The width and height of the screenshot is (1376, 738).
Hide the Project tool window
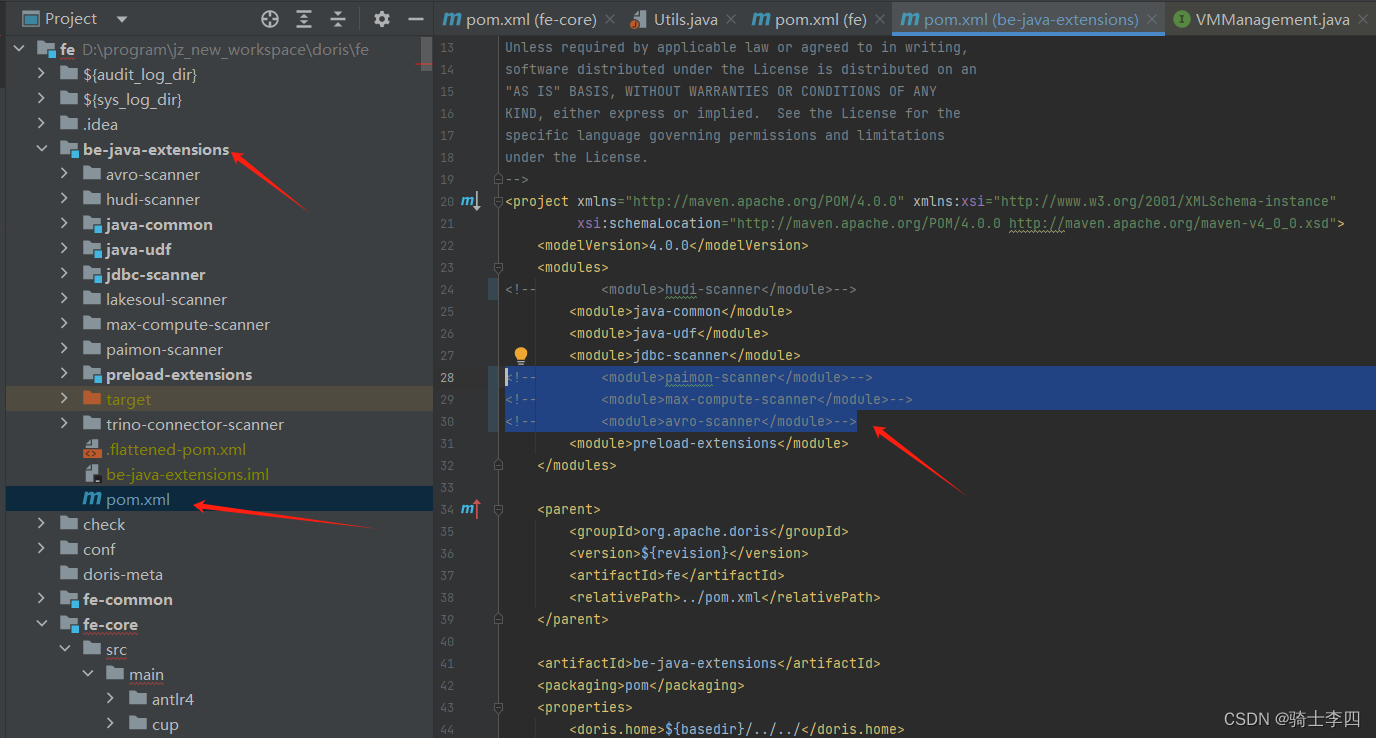tap(416, 19)
